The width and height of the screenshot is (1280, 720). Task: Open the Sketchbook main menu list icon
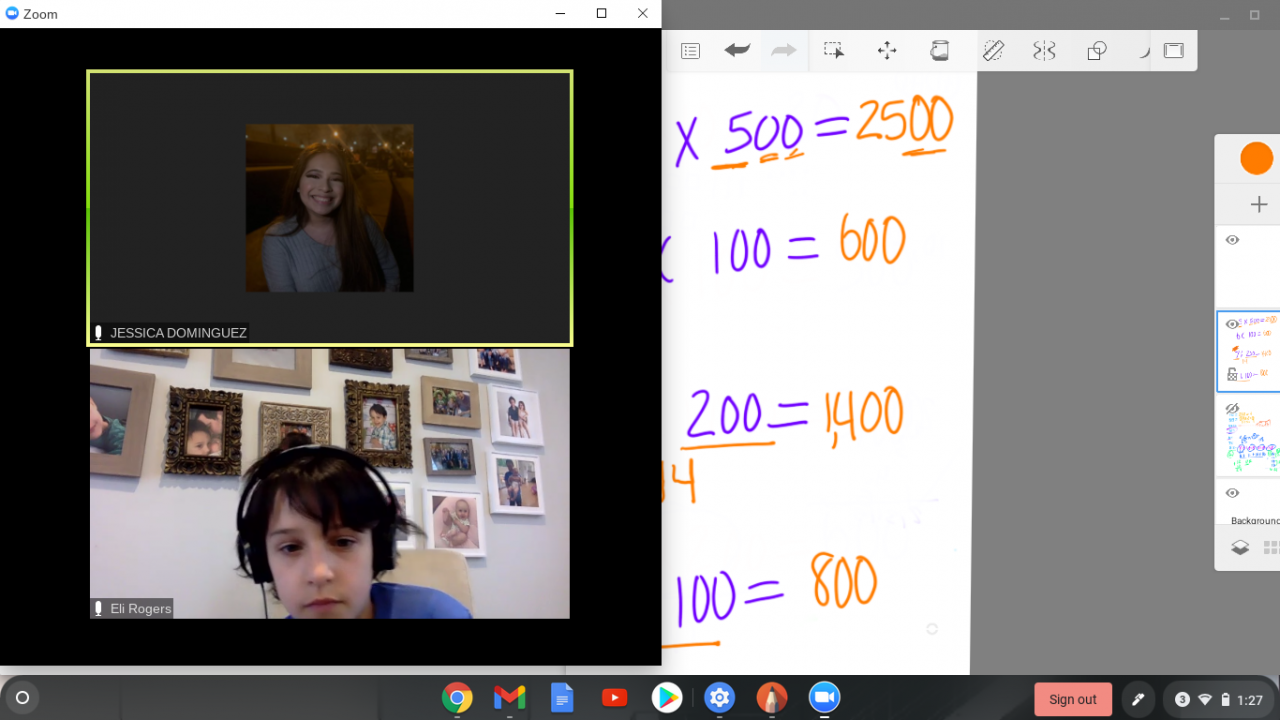pos(690,51)
